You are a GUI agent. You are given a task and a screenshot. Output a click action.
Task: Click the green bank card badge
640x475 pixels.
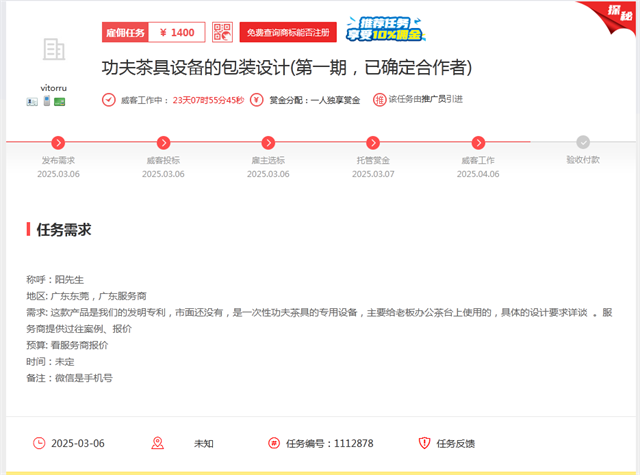click(x=60, y=102)
